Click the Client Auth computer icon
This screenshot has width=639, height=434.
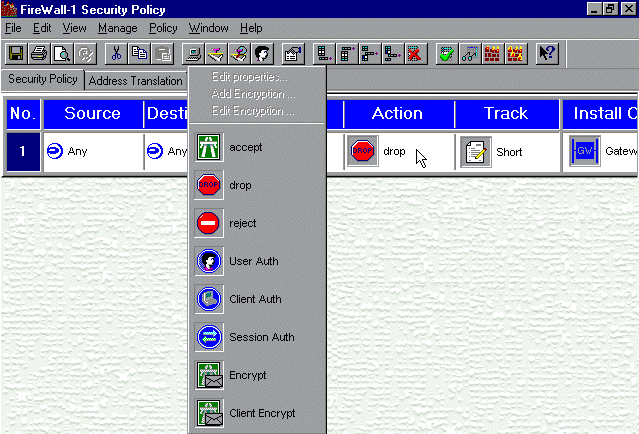coord(209,299)
